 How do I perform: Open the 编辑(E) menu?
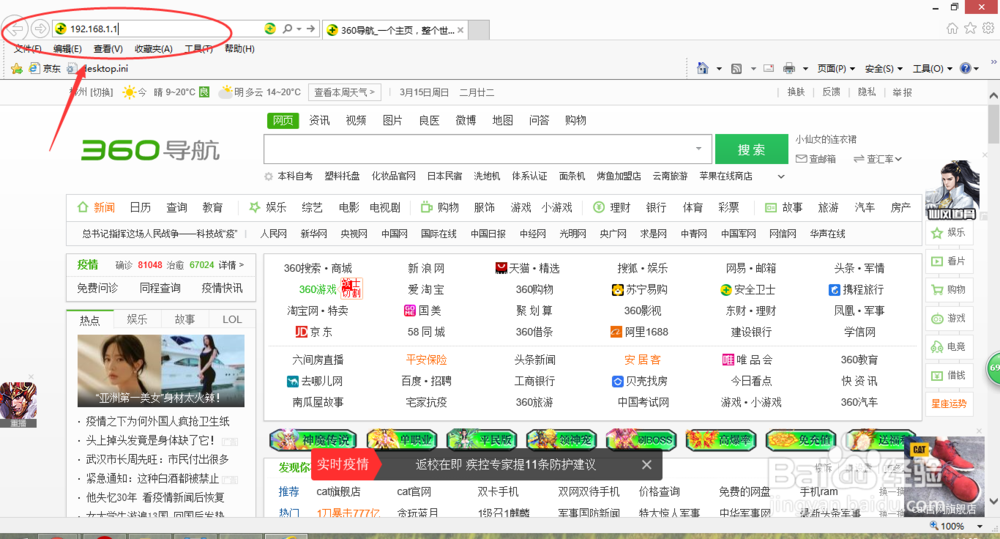point(68,49)
